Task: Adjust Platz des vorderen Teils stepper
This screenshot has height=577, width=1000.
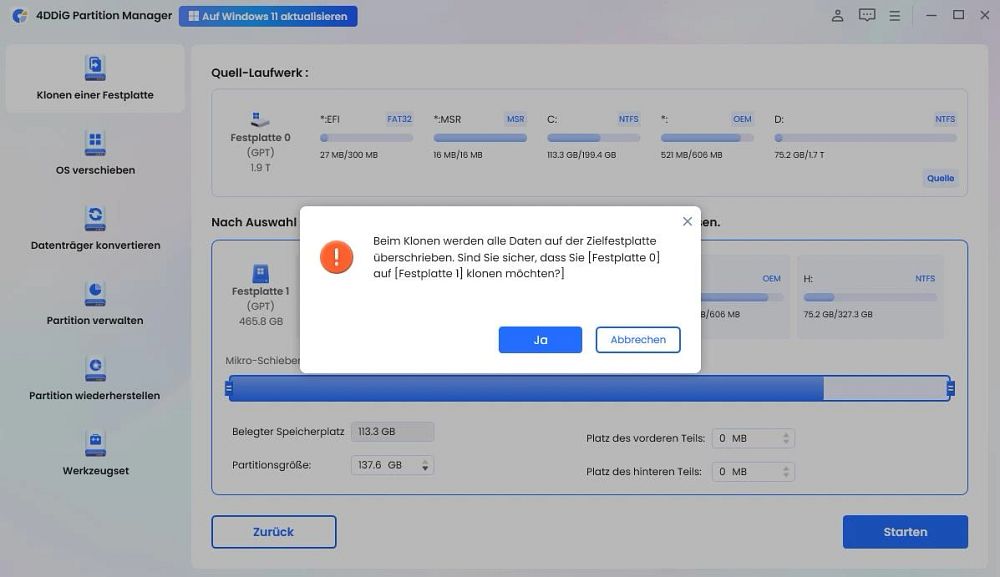Action: [x=786, y=438]
